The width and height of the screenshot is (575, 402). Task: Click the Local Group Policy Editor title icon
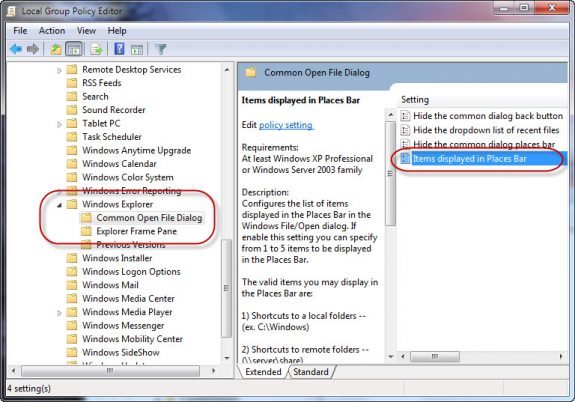point(11,11)
